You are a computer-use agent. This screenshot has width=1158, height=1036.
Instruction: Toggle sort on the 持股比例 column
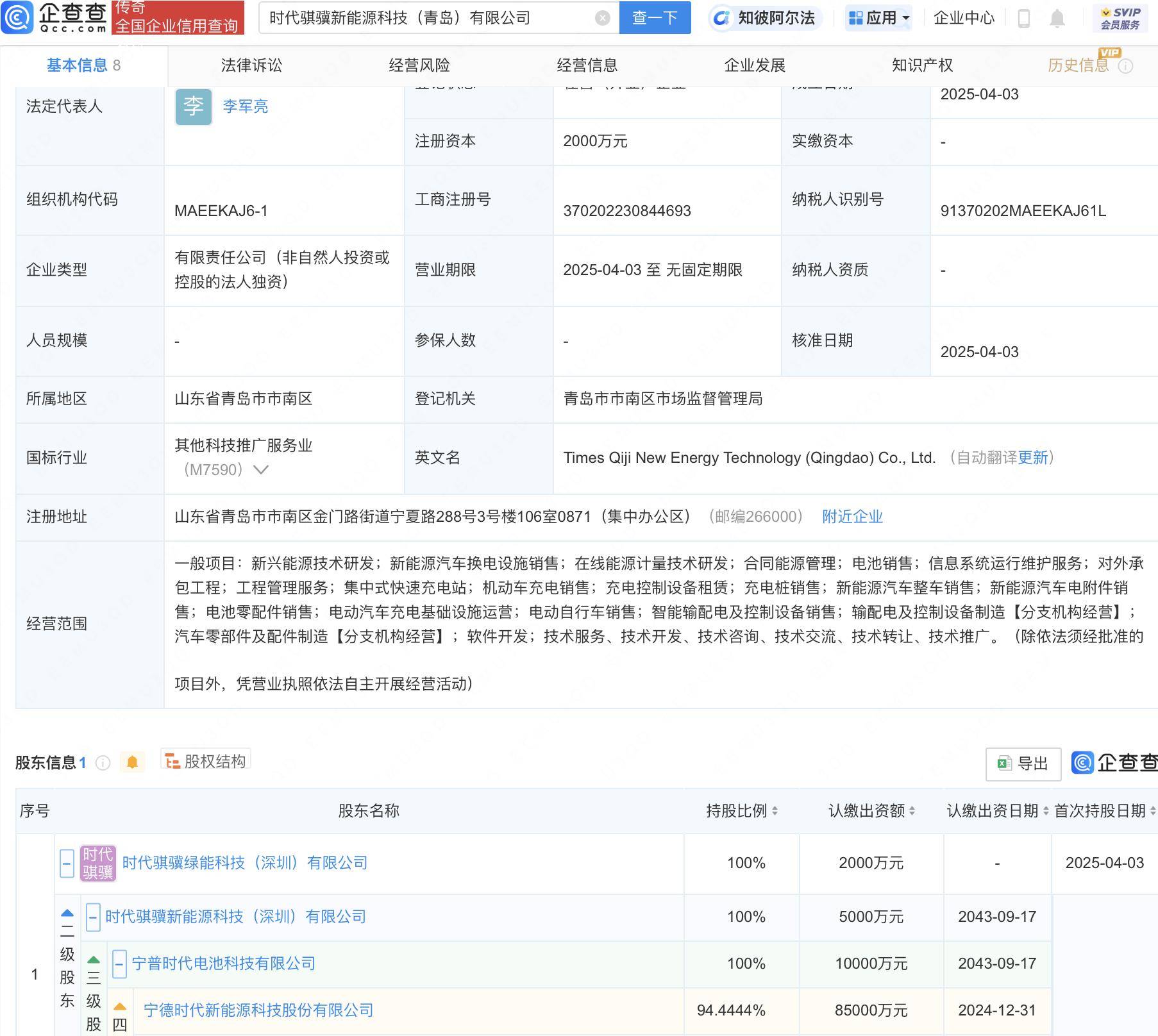click(x=774, y=812)
